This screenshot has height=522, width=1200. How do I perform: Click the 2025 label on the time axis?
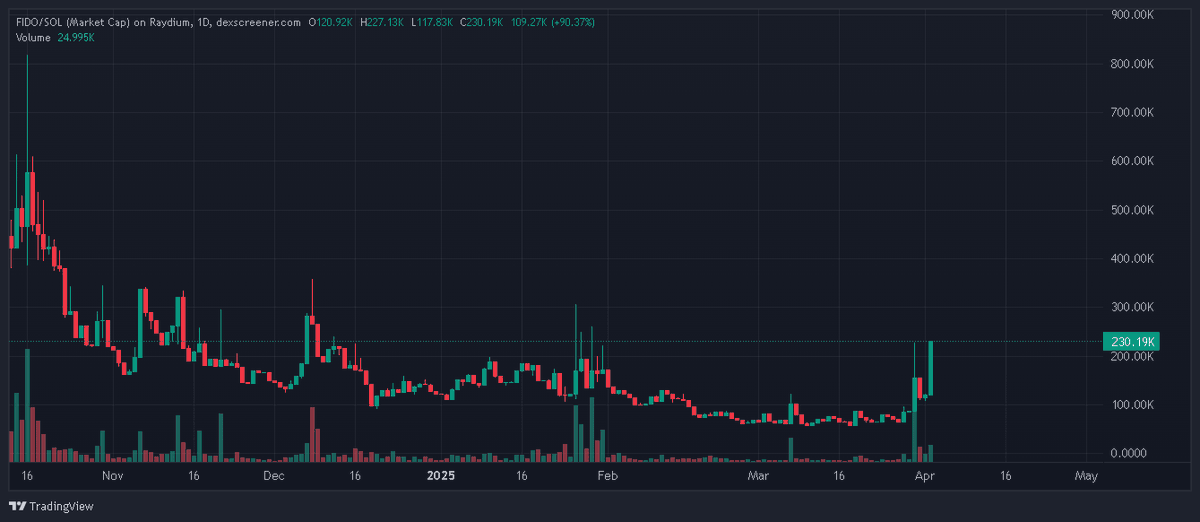[x=440, y=476]
